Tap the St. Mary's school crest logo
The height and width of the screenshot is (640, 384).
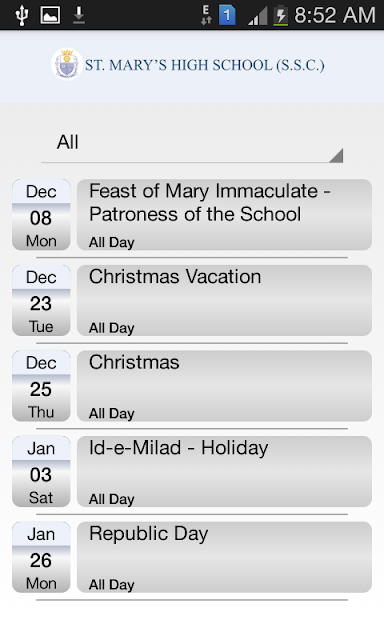tap(67, 64)
